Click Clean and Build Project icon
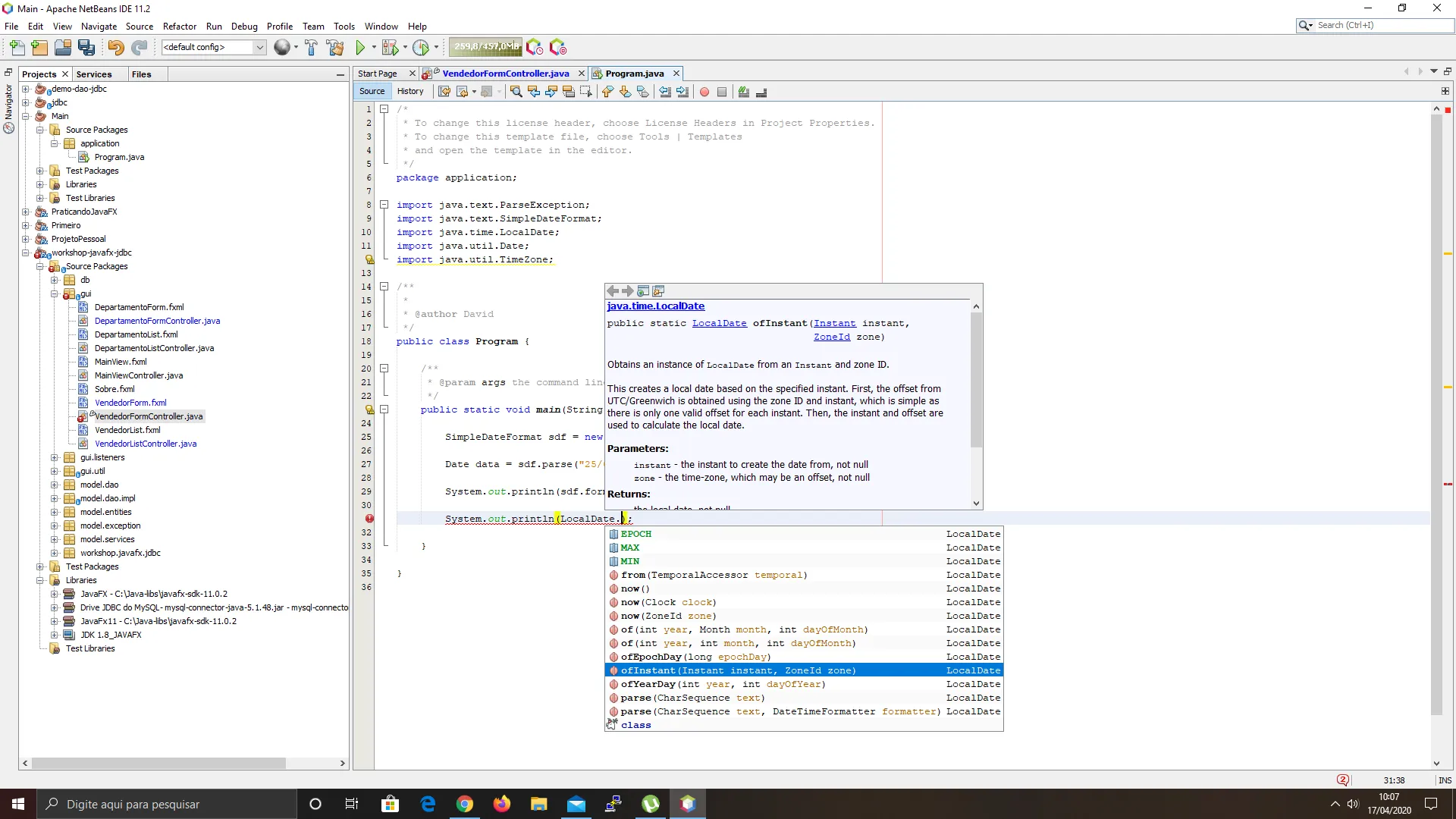The image size is (1456, 819). click(x=335, y=48)
